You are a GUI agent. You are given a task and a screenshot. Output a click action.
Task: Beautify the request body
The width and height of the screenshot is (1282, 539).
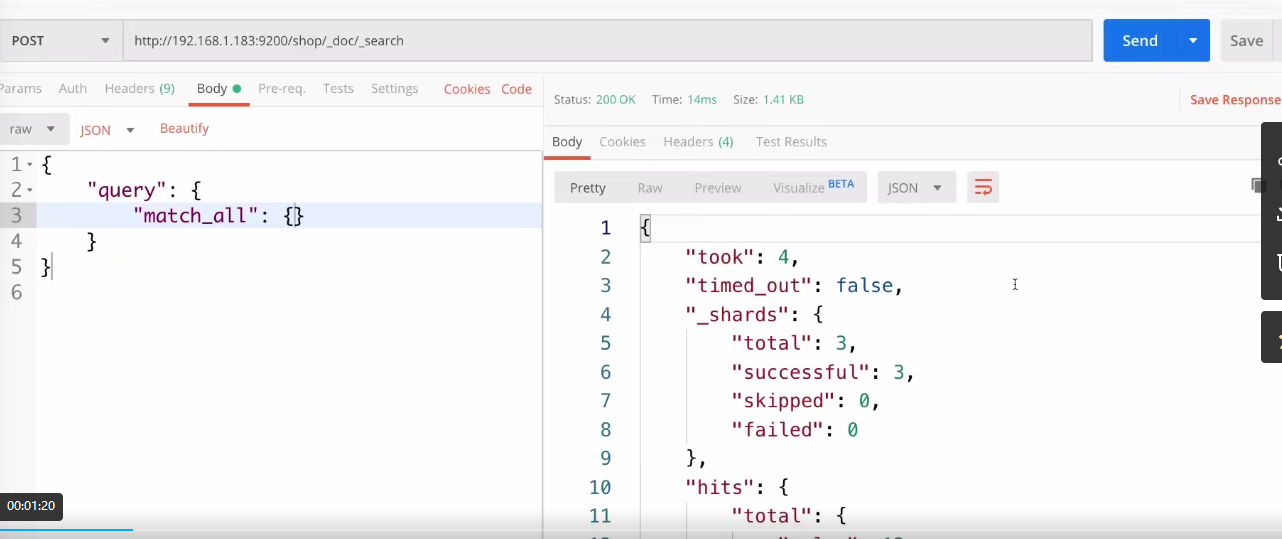point(184,129)
